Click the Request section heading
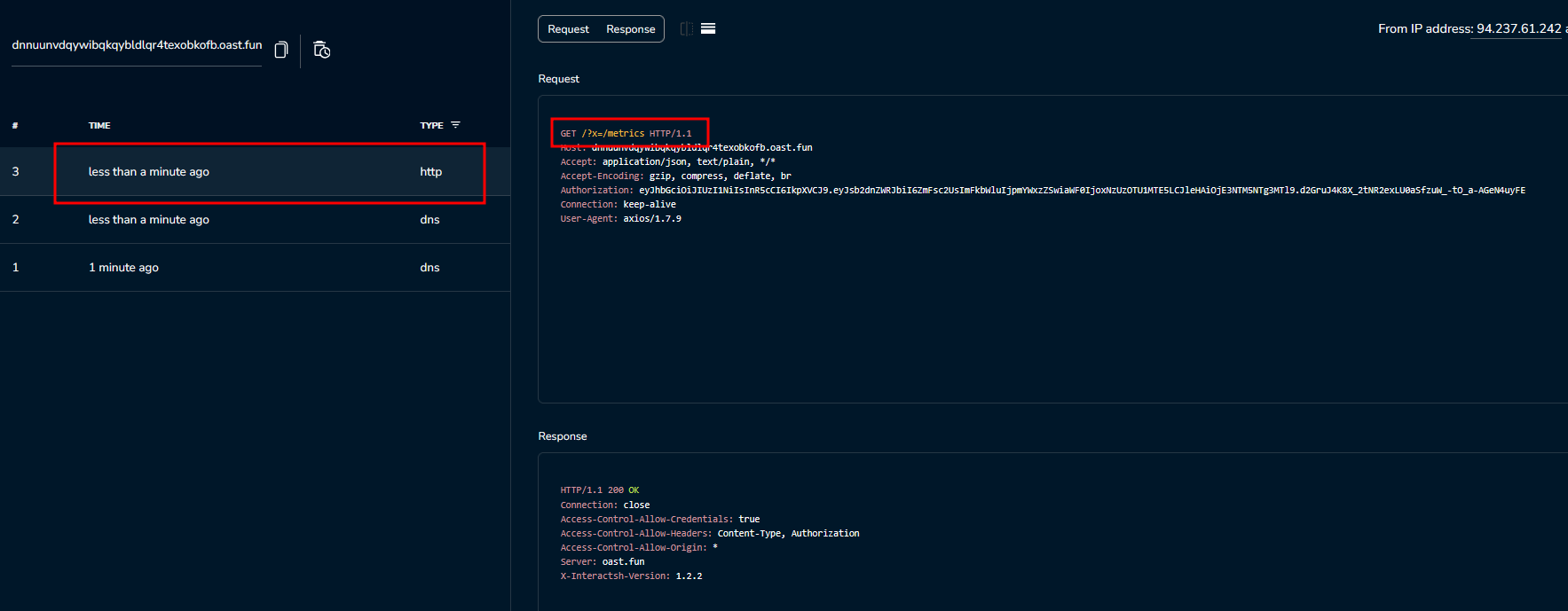The image size is (1568, 611). coord(558,79)
